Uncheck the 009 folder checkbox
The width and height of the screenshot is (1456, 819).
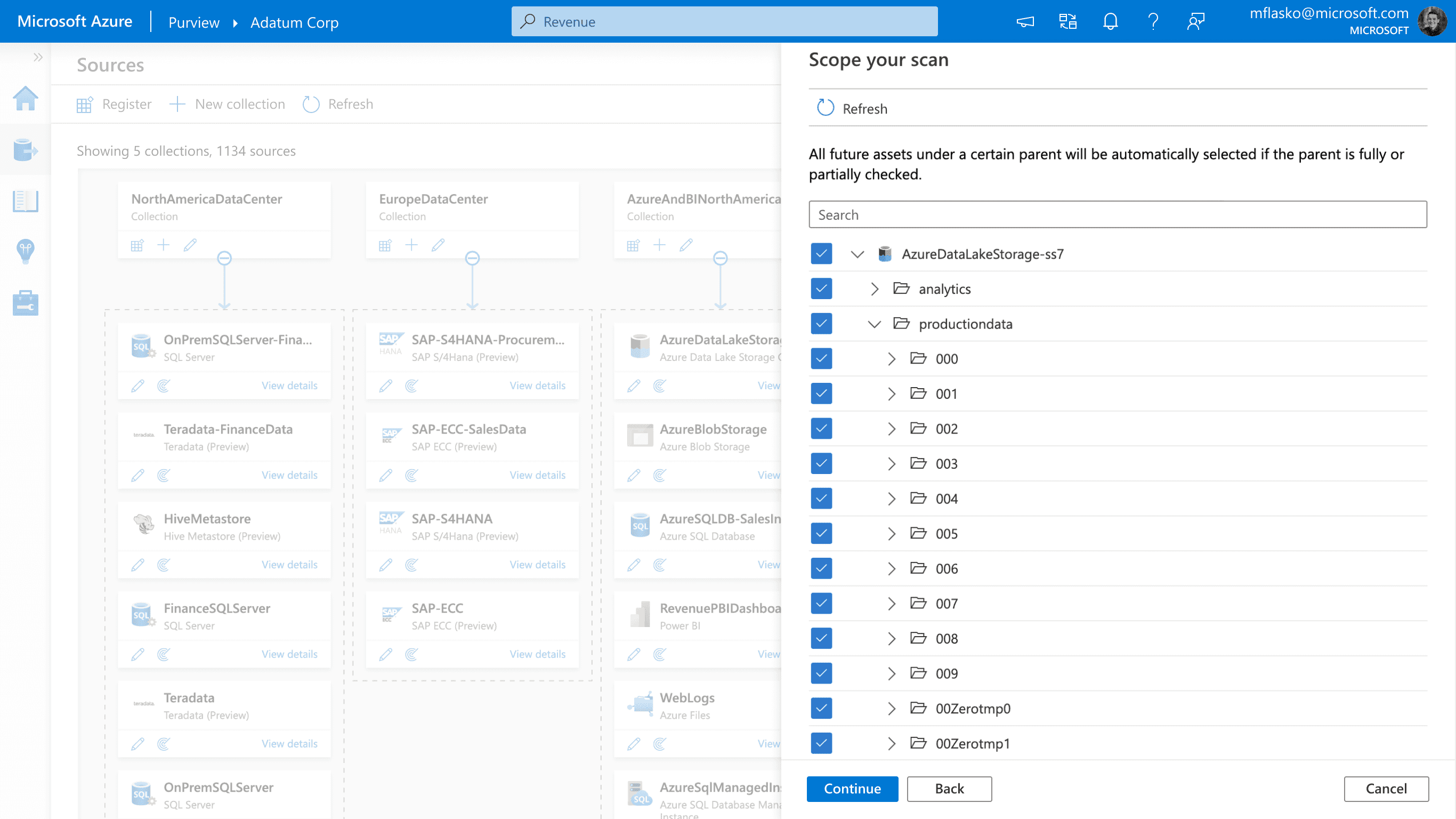(821, 673)
